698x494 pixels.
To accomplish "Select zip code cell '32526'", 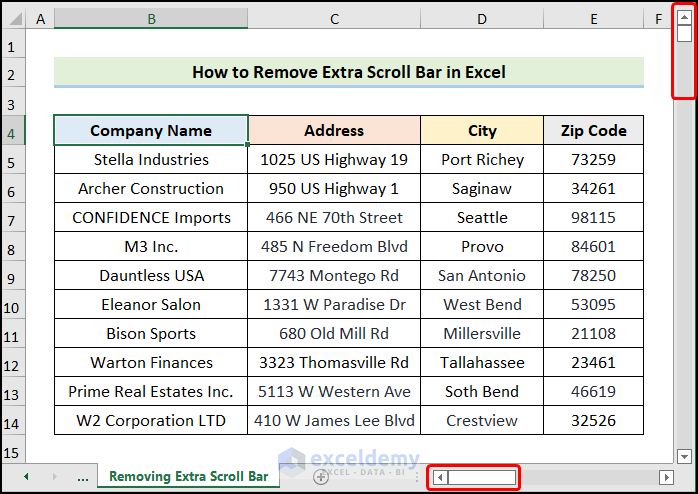I will (594, 420).
